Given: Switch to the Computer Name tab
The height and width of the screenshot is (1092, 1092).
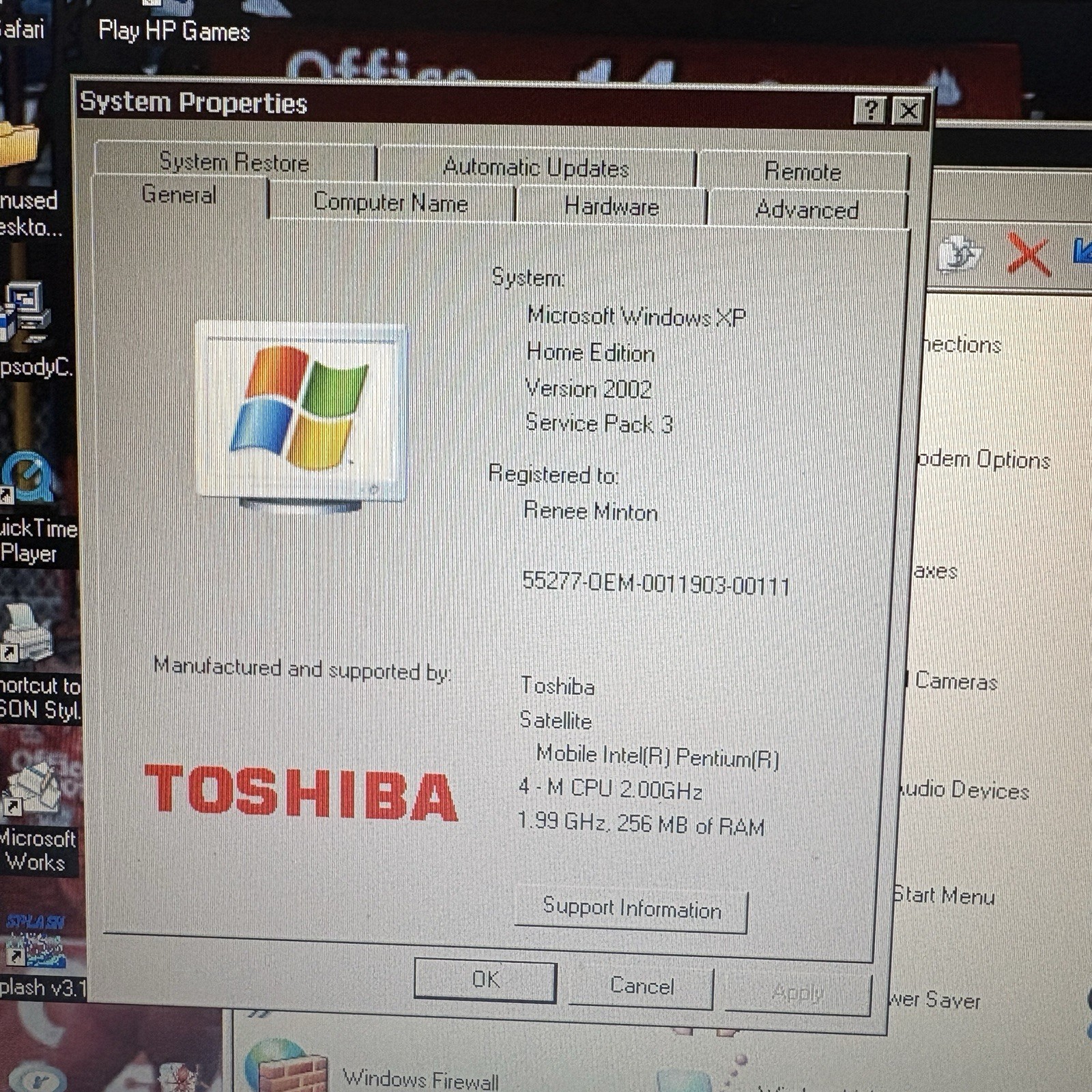Looking at the screenshot, I should coord(390,202).
